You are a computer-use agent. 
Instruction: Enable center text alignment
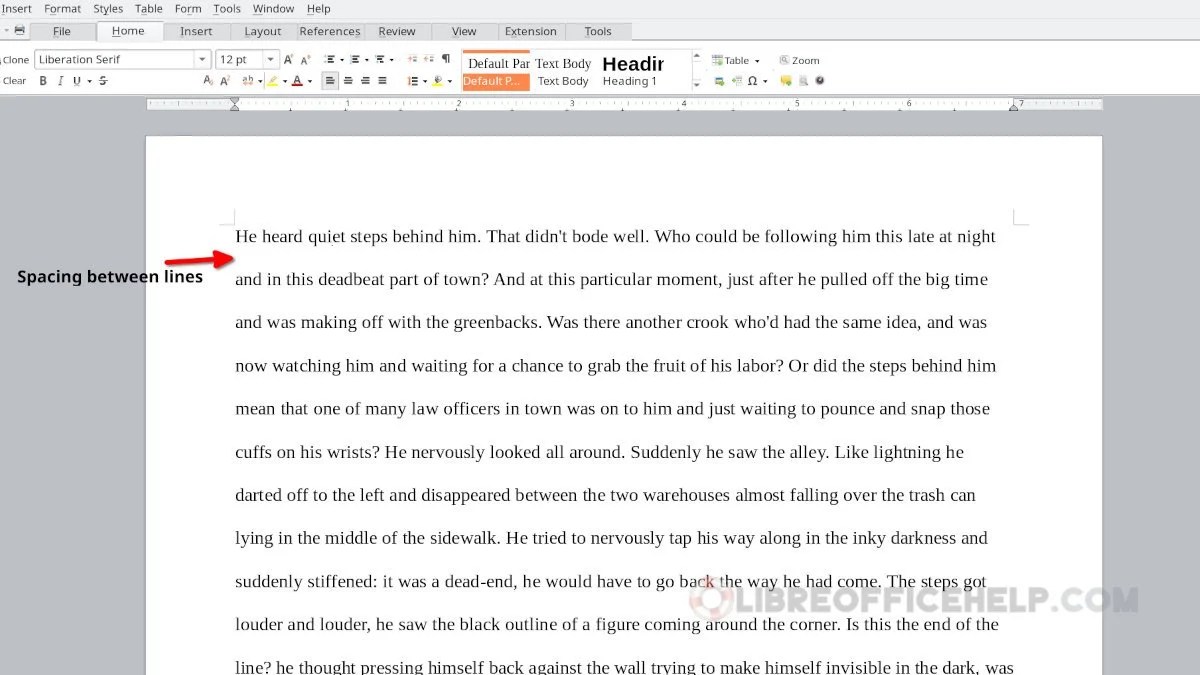pos(348,81)
